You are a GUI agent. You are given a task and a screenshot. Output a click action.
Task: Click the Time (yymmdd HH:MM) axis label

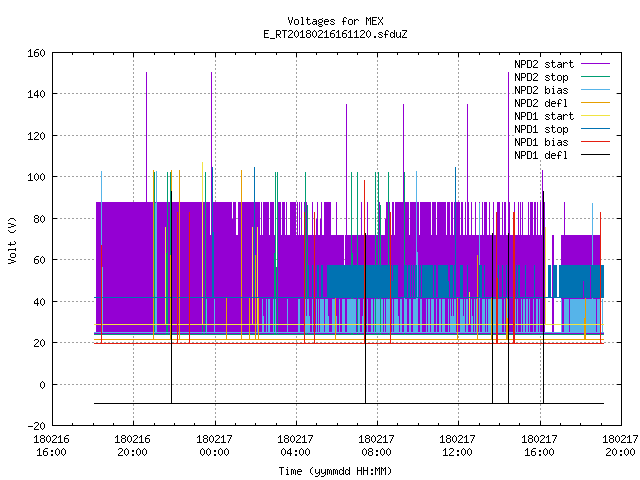point(335,471)
